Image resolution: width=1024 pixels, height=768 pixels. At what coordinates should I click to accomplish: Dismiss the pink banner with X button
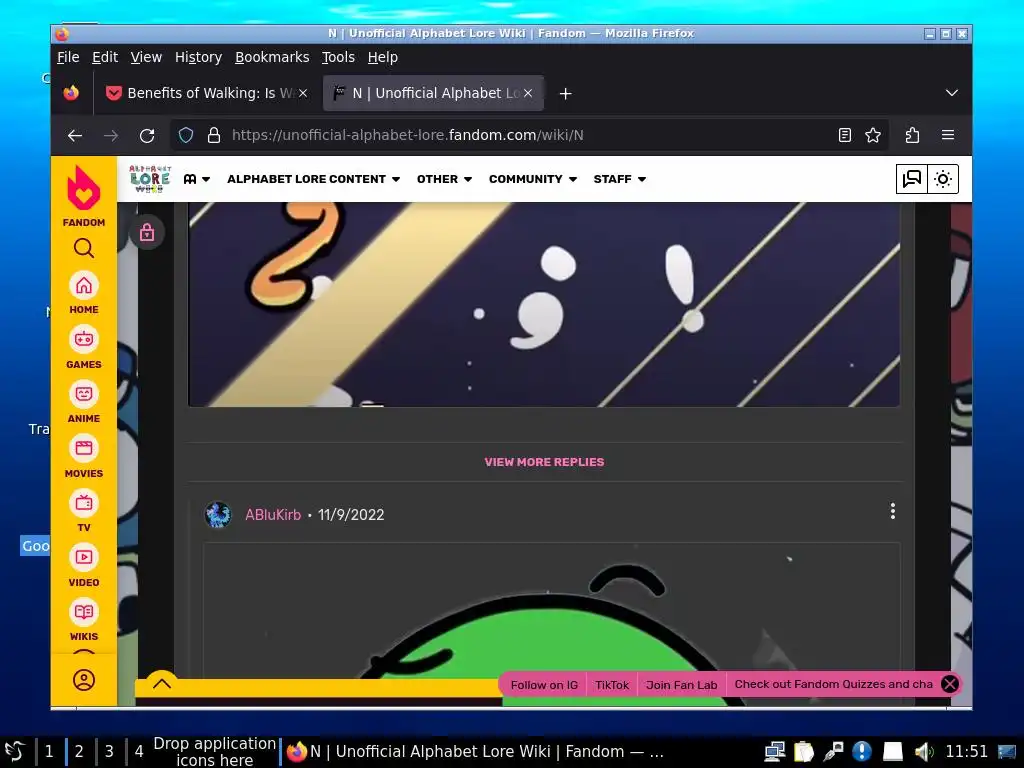coord(950,684)
